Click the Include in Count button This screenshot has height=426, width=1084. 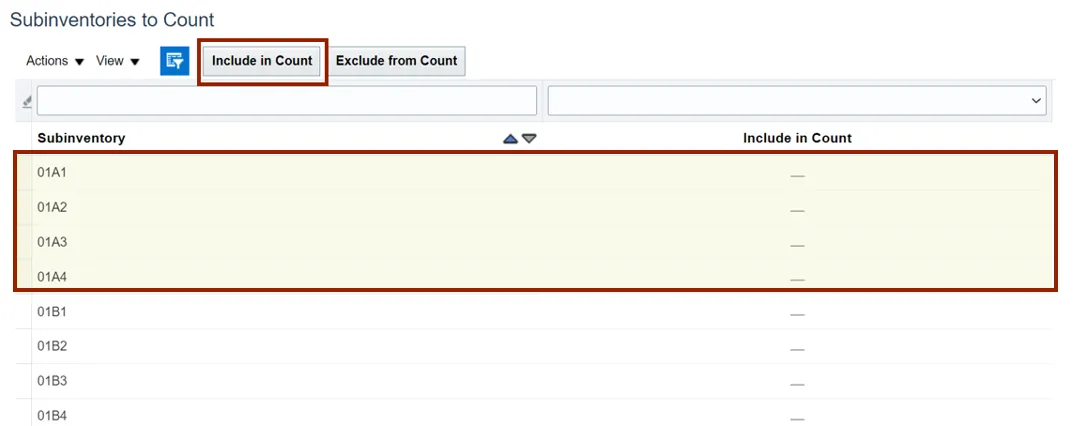(x=262, y=61)
